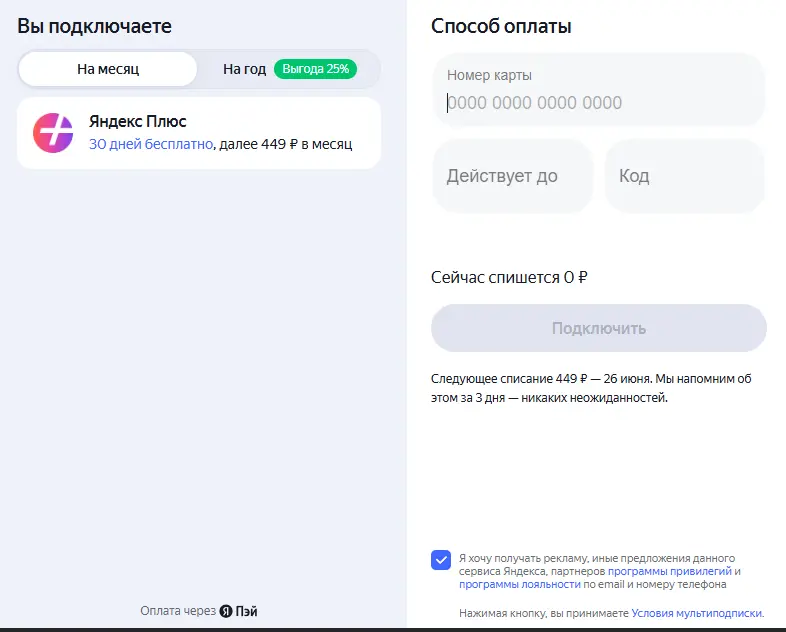Click the "далее 449 ₽ в месяц" text

pyautogui.click(x=286, y=144)
